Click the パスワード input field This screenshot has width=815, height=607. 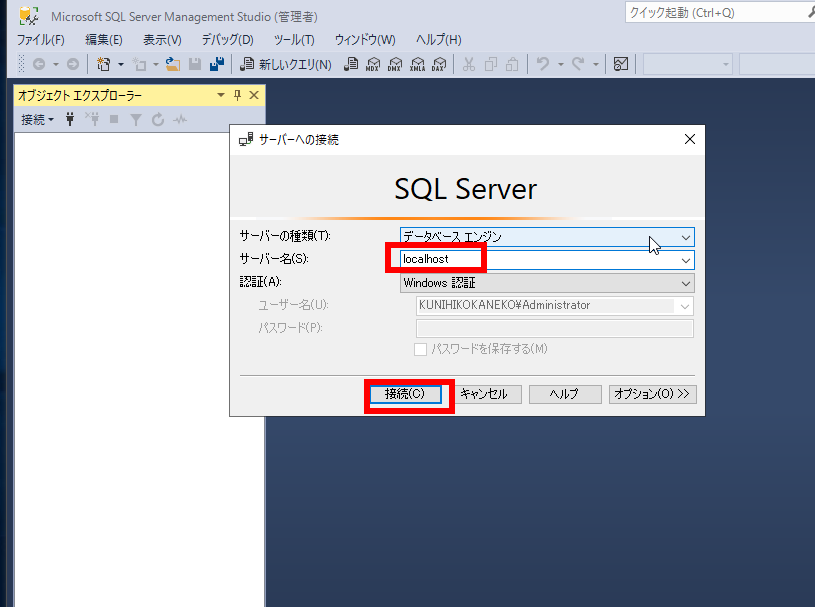point(555,329)
